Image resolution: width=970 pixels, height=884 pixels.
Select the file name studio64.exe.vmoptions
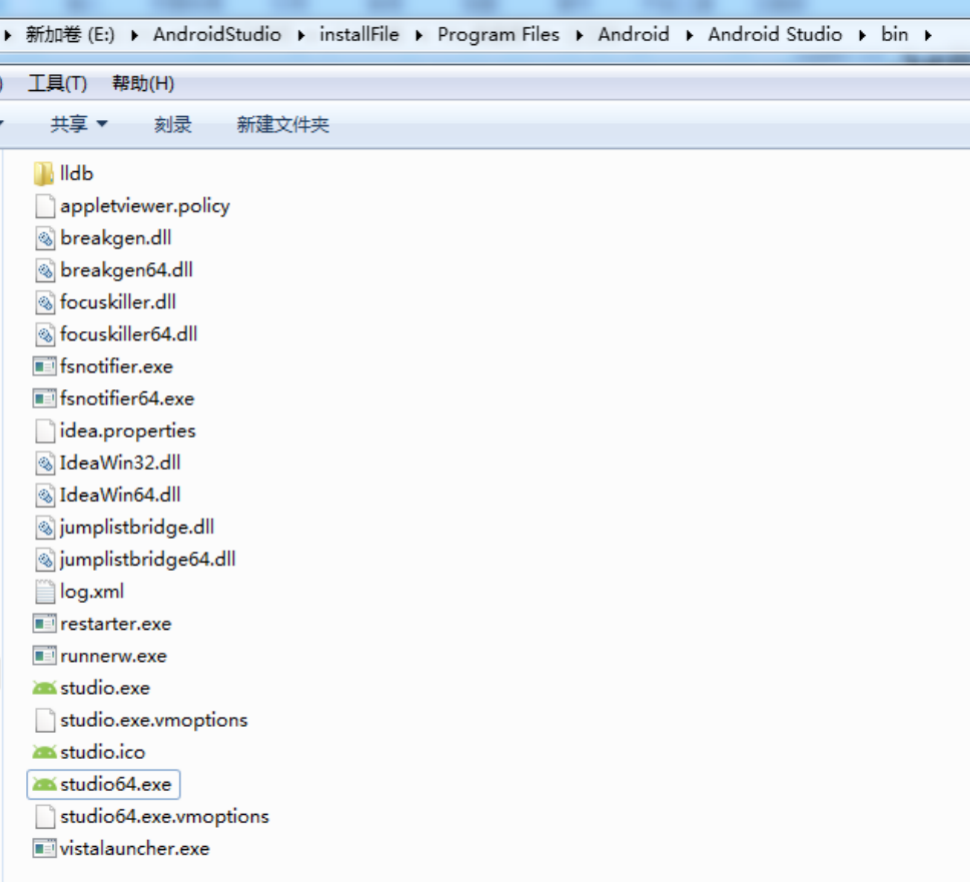[x=165, y=817]
